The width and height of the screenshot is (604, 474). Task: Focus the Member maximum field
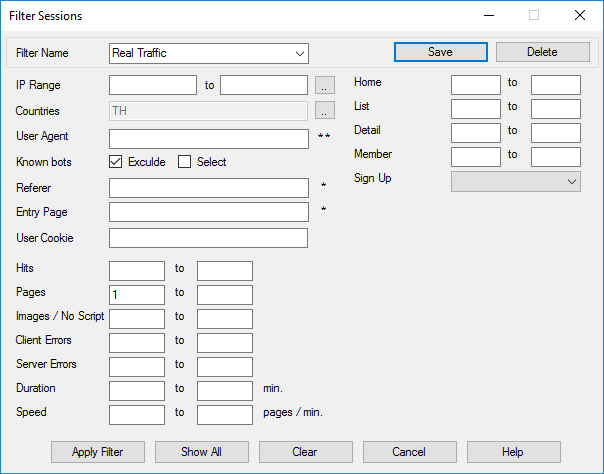[x=556, y=157]
